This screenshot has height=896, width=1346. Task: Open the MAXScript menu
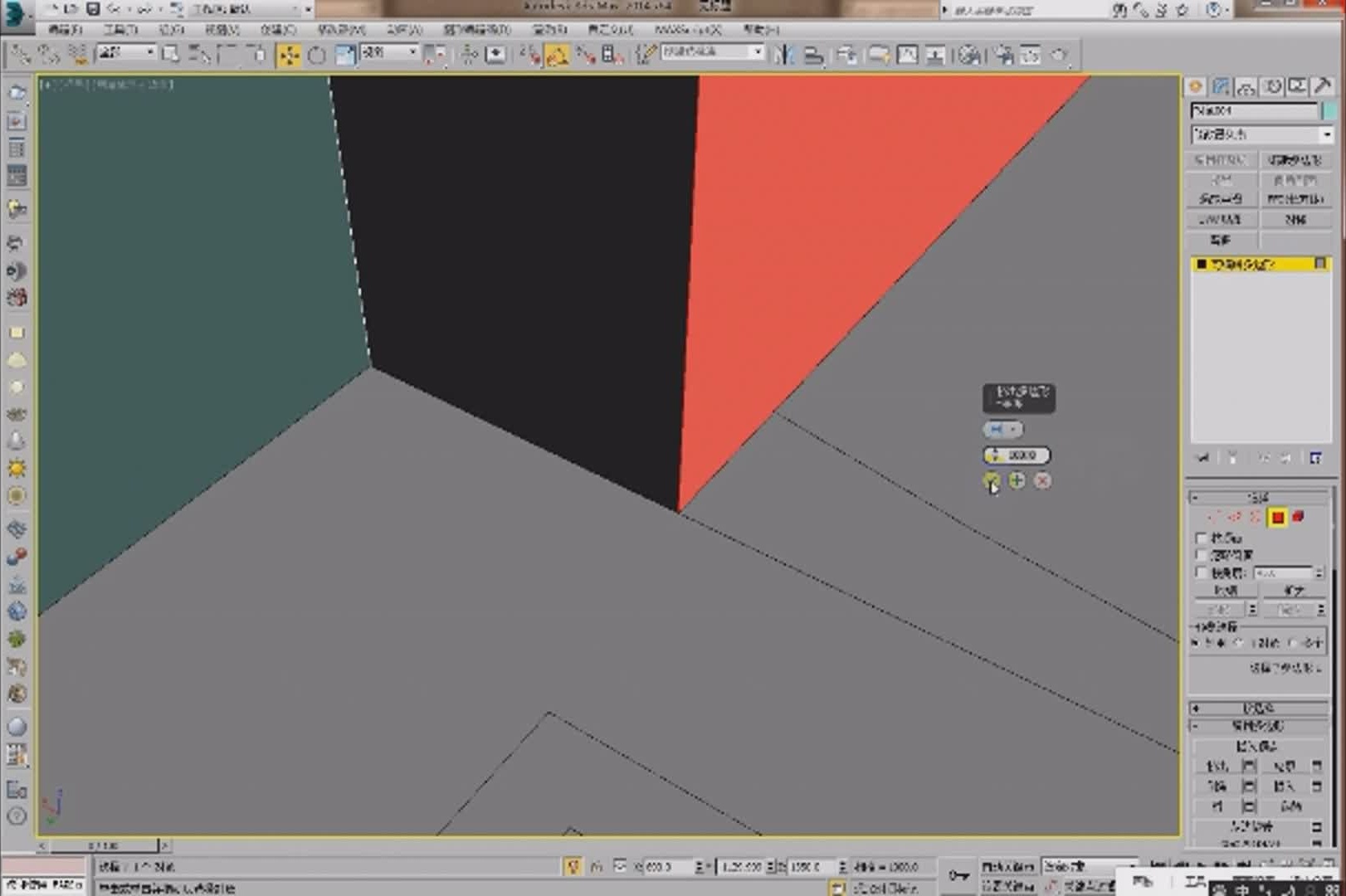(x=687, y=29)
